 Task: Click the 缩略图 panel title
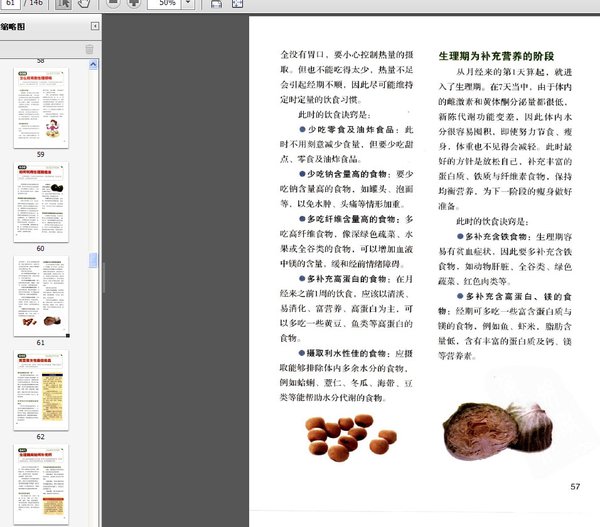coord(13,26)
